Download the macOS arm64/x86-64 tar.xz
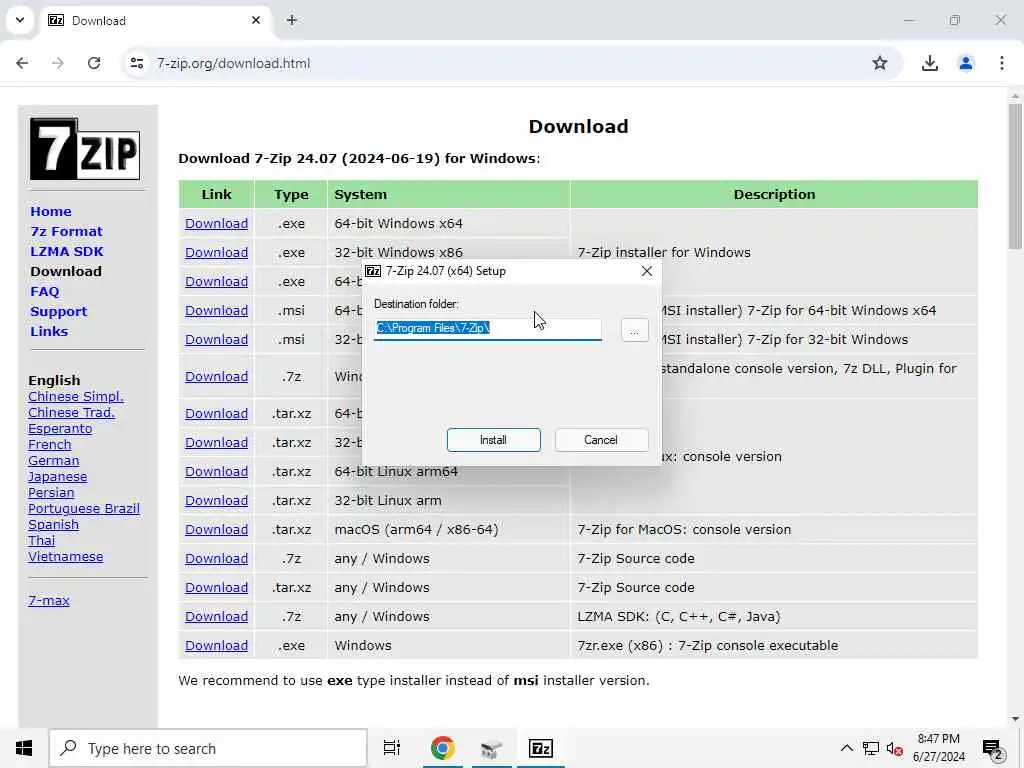The width and height of the screenshot is (1024, 768). click(x=216, y=530)
